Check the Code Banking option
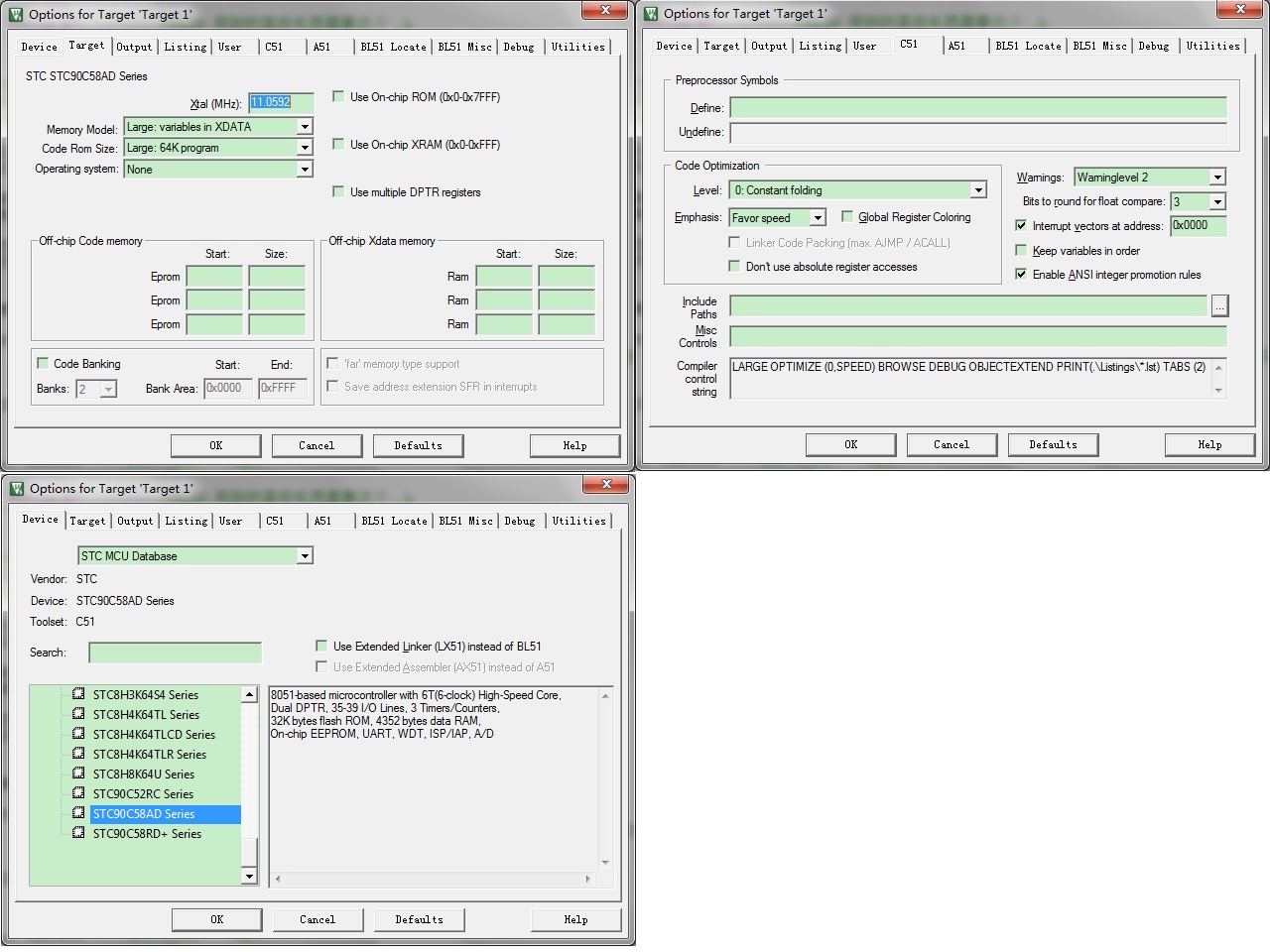 click(x=43, y=363)
